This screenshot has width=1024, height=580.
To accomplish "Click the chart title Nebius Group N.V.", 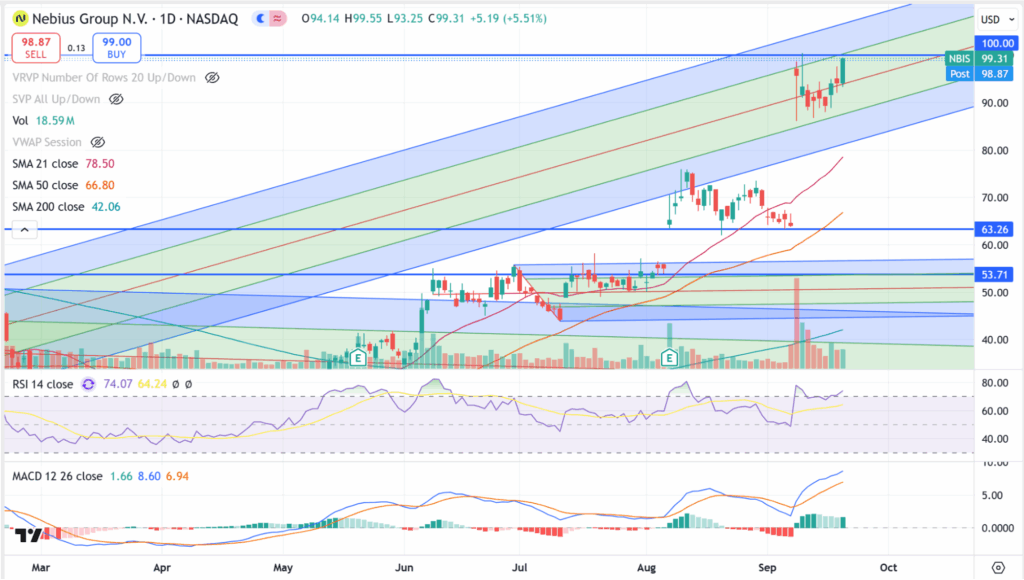I will 89,19.
